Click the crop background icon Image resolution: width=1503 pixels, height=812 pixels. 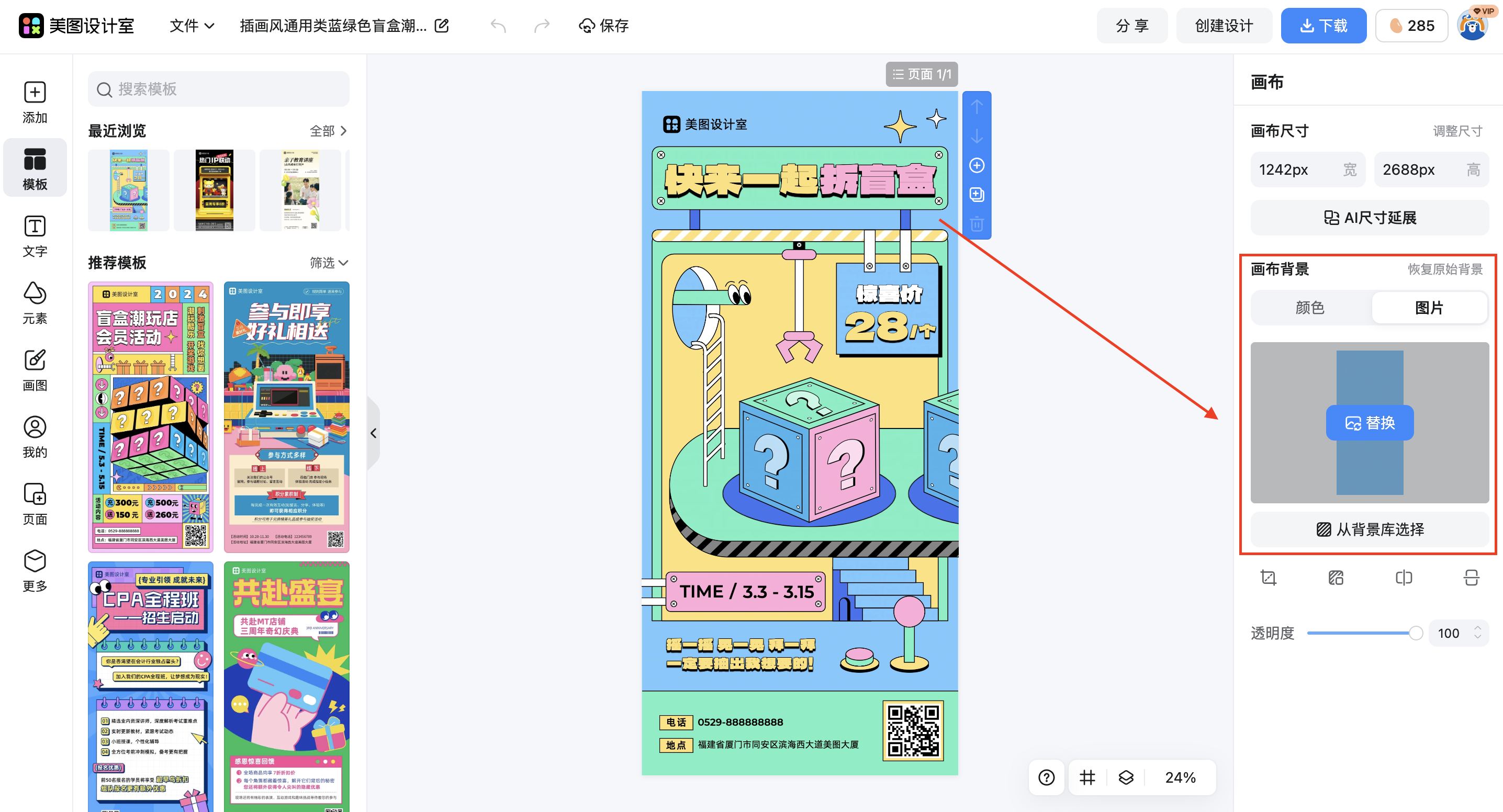pos(1269,578)
